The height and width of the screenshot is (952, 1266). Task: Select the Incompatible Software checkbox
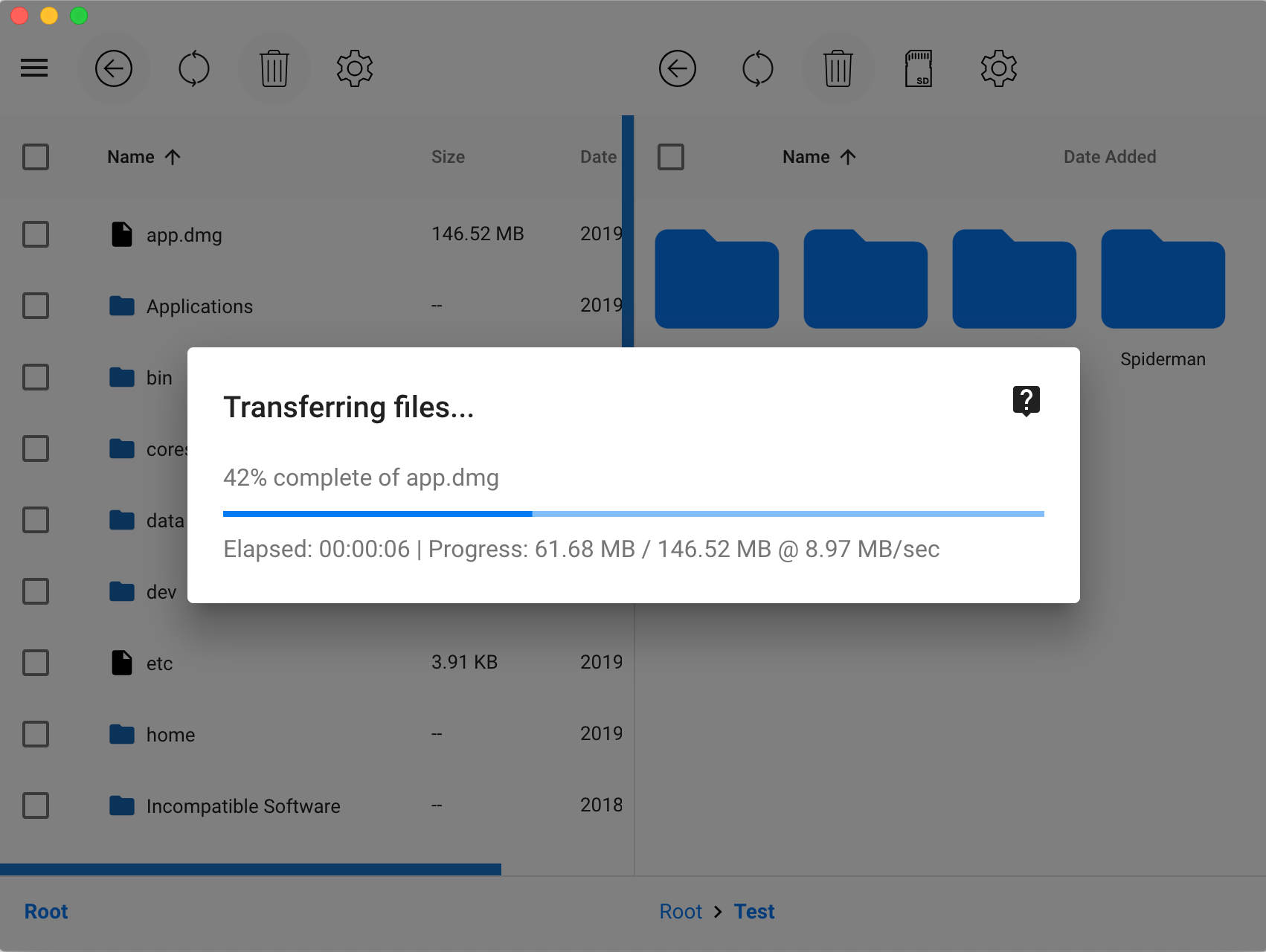(x=36, y=805)
